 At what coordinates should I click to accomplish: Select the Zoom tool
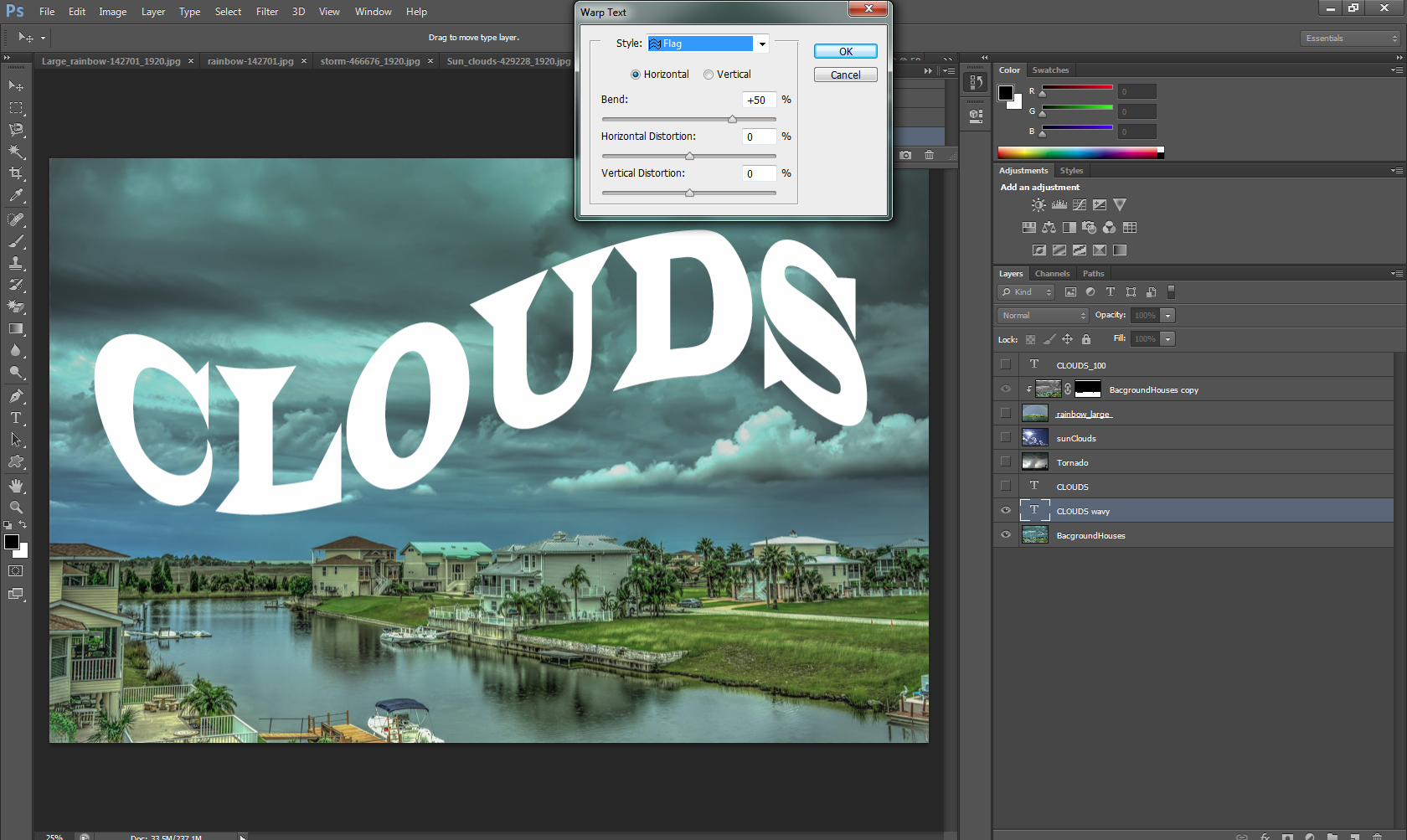pyautogui.click(x=16, y=508)
